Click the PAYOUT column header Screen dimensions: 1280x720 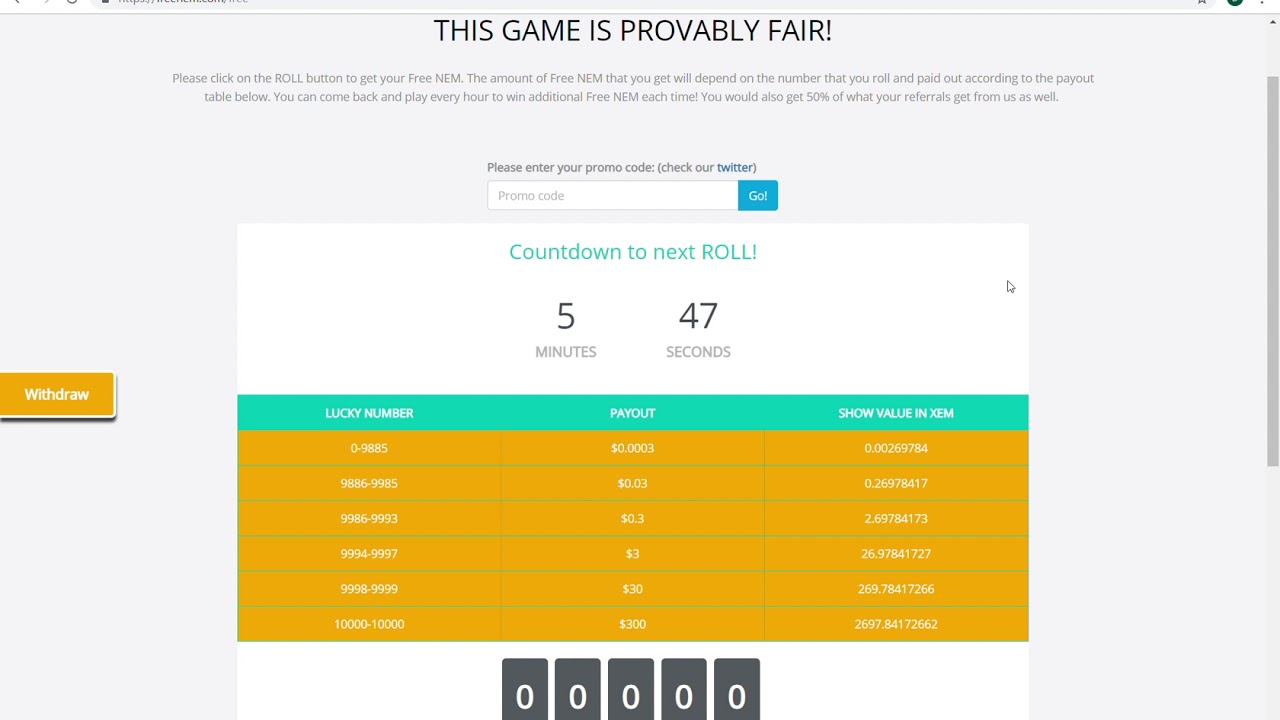coord(632,413)
